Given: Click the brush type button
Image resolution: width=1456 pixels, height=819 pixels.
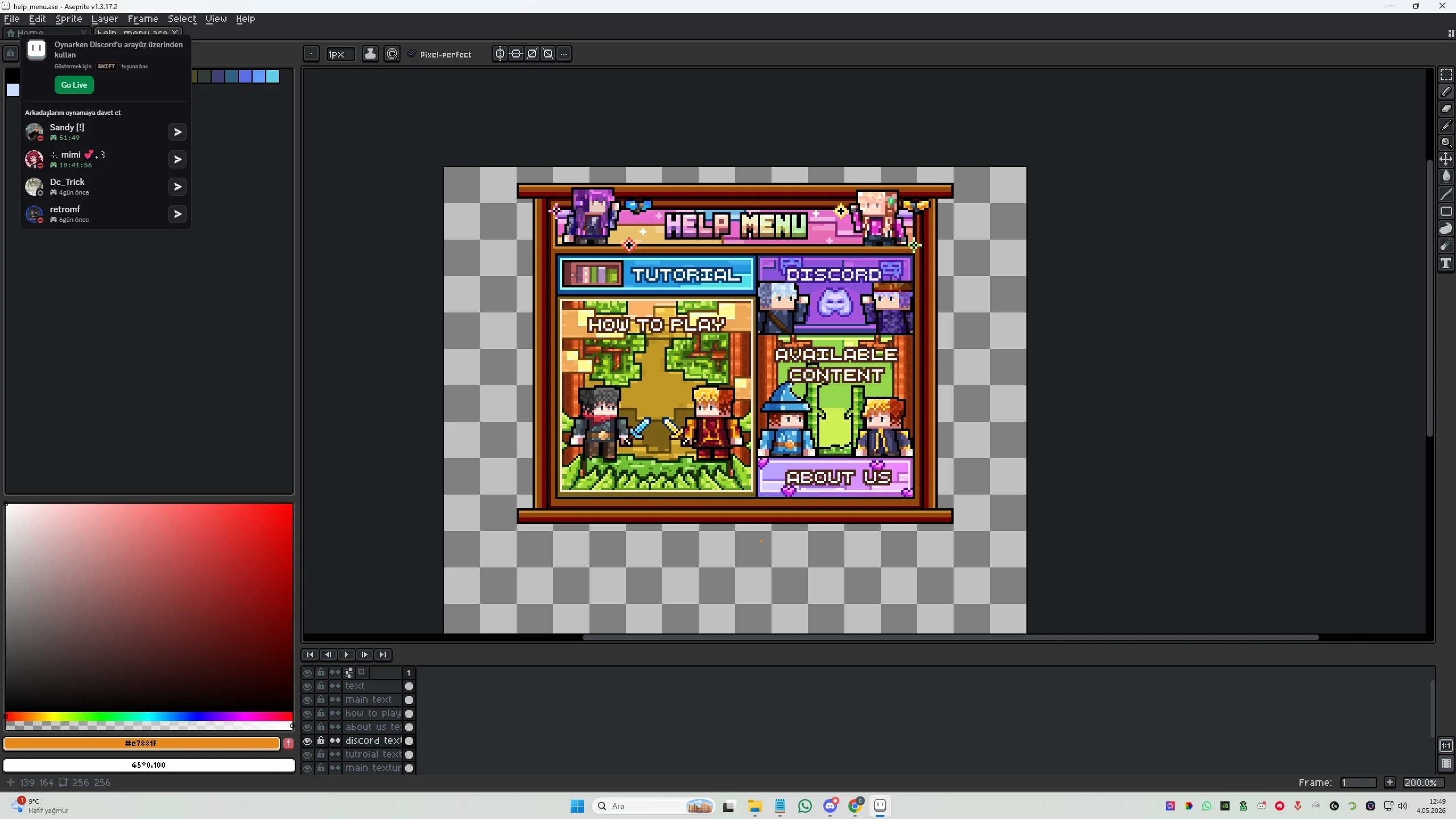Looking at the screenshot, I should click(311, 54).
